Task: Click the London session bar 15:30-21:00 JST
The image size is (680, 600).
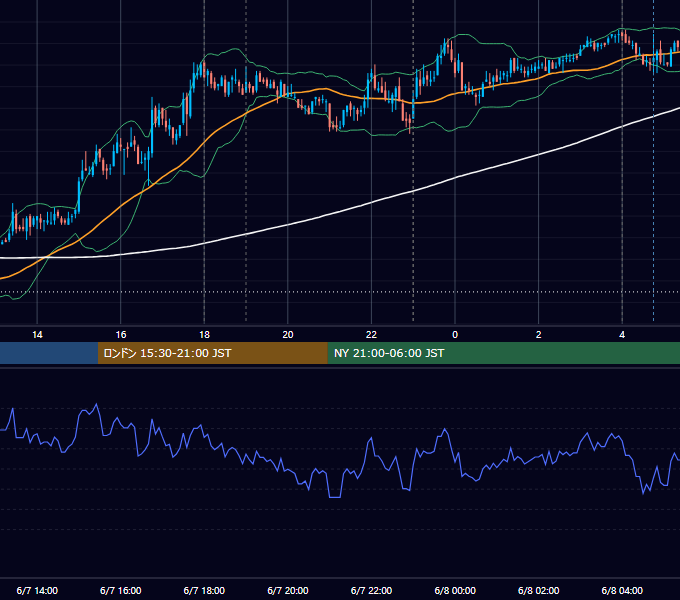Action: 212,353
